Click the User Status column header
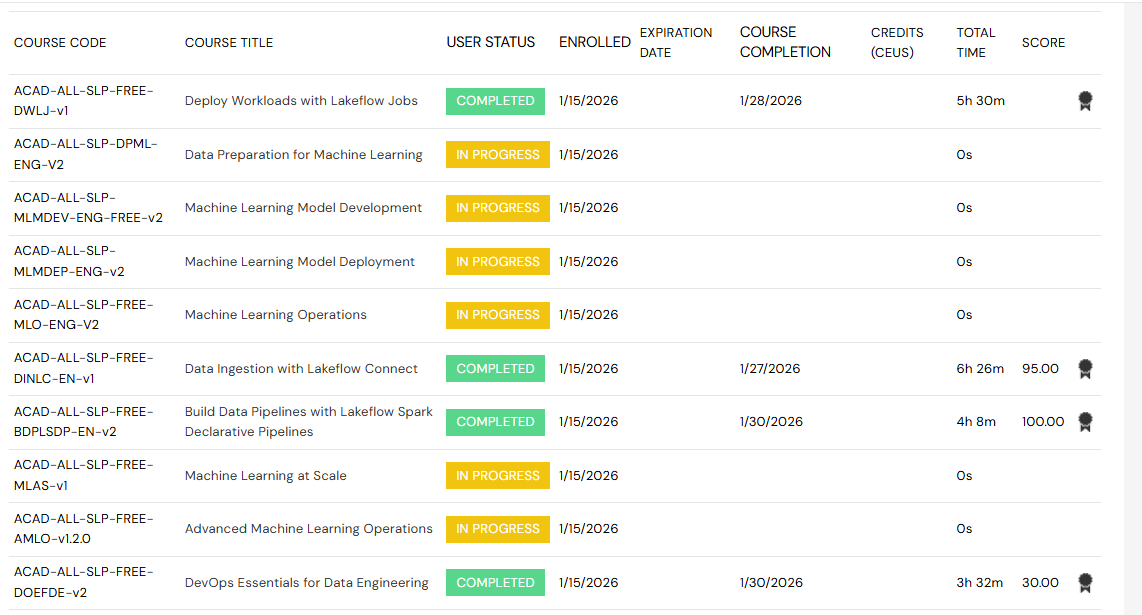1142x615 pixels. (x=490, y=42)
